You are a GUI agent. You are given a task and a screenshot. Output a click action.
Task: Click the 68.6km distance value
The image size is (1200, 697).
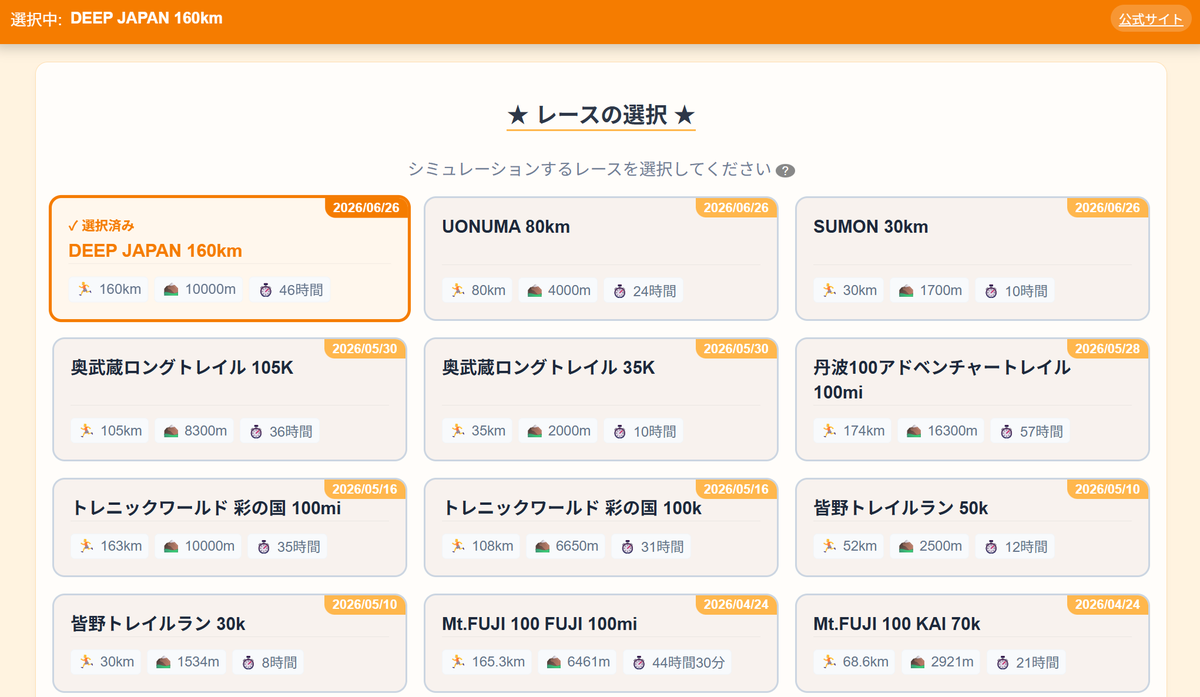point(866,662)
